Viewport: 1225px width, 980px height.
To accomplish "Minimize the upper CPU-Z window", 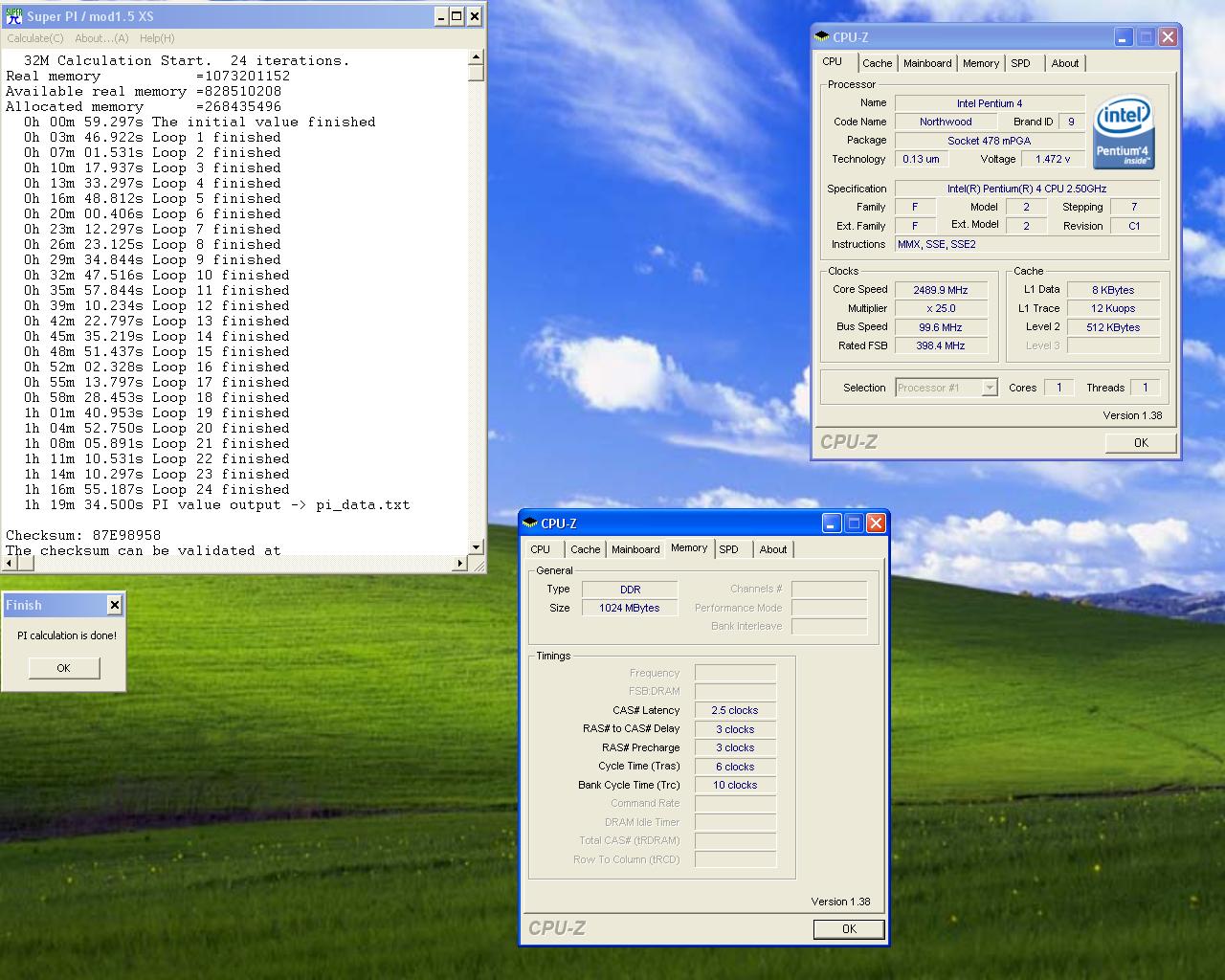I will coord(1124,37).
